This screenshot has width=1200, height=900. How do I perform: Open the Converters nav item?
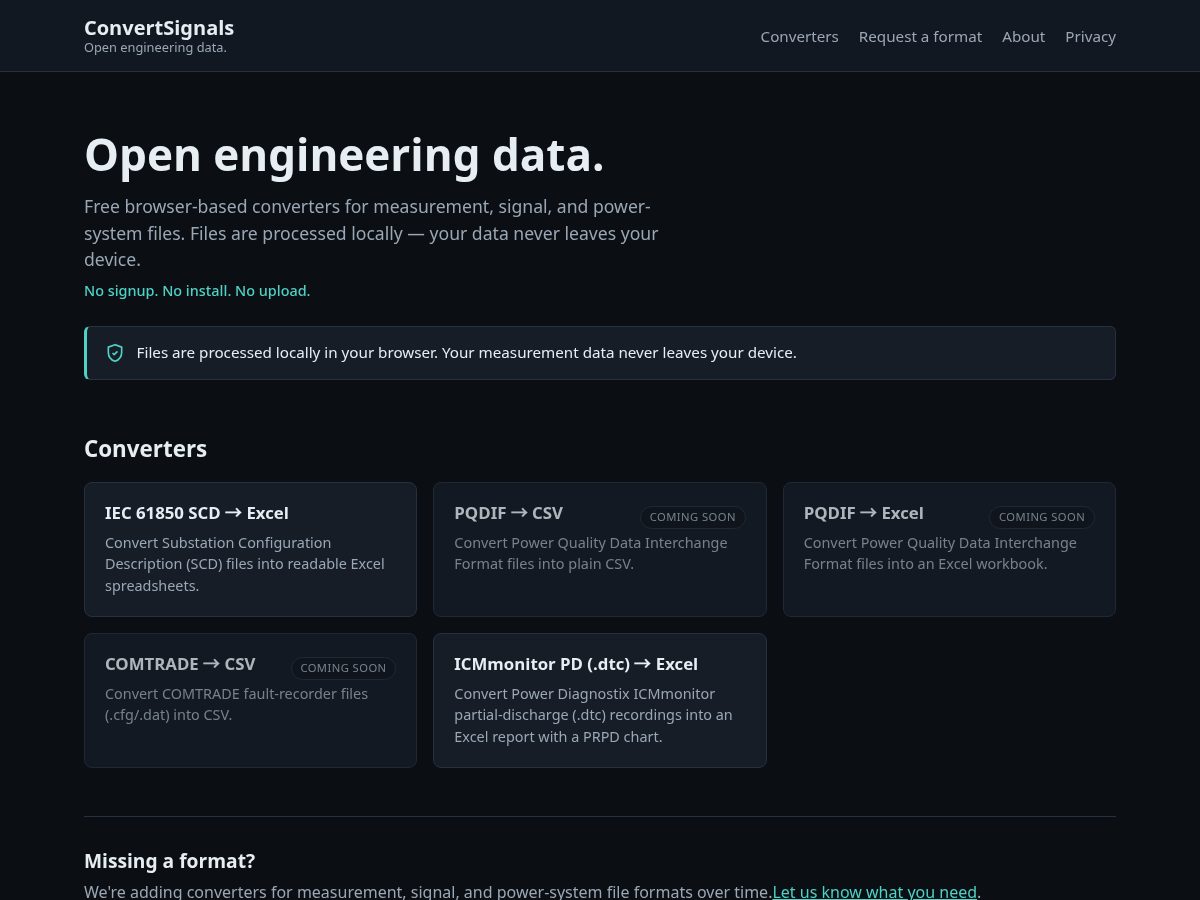pos(799,37)
